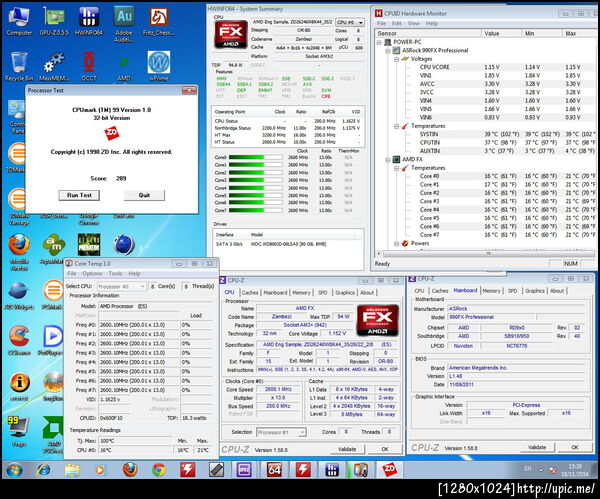Switch to ZD CPUmark taskbar item
This screenshot has height=499, width=600.
[x=390, y=470]
